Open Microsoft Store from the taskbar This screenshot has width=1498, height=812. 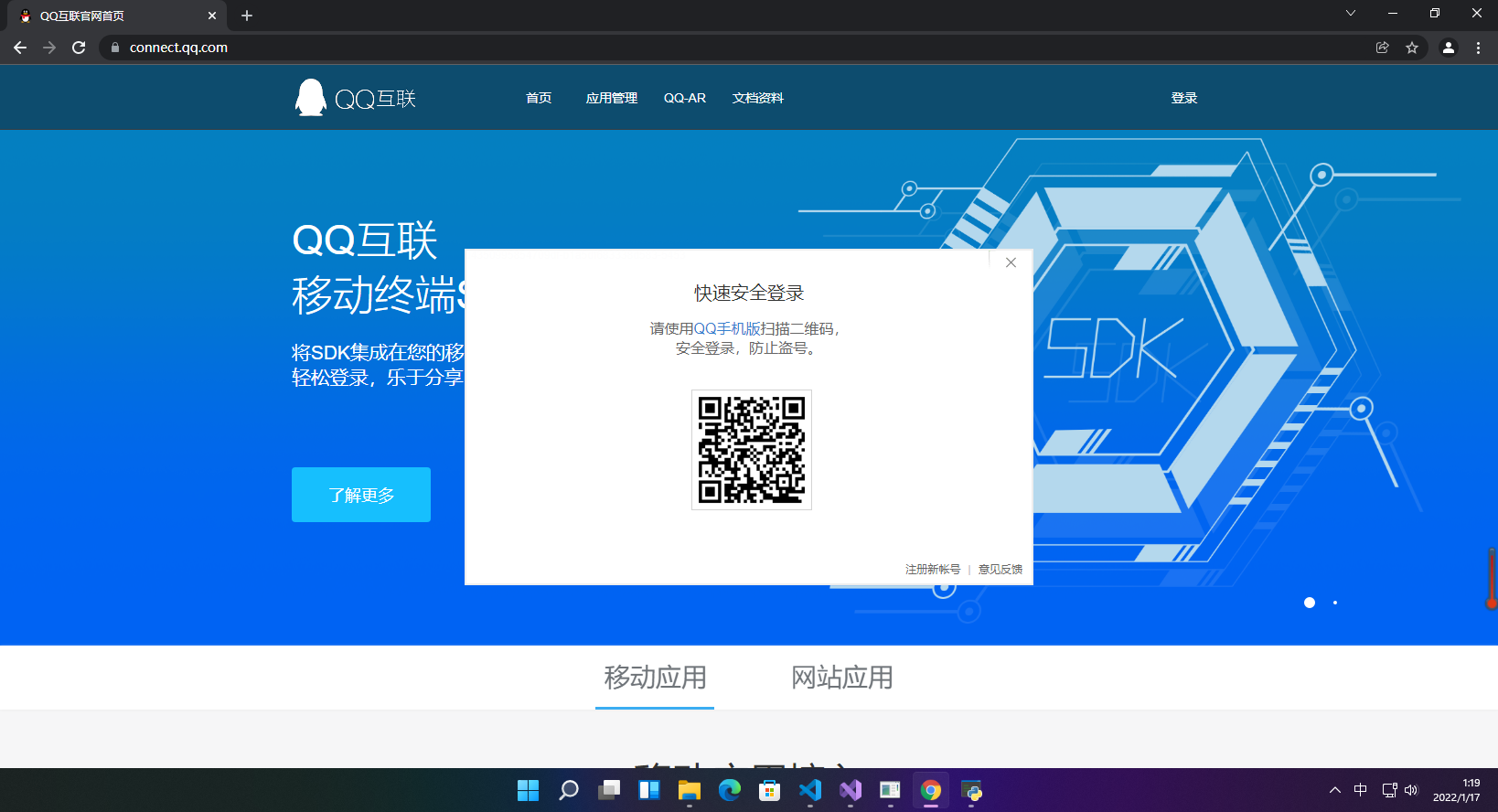[x=770, y=790]
